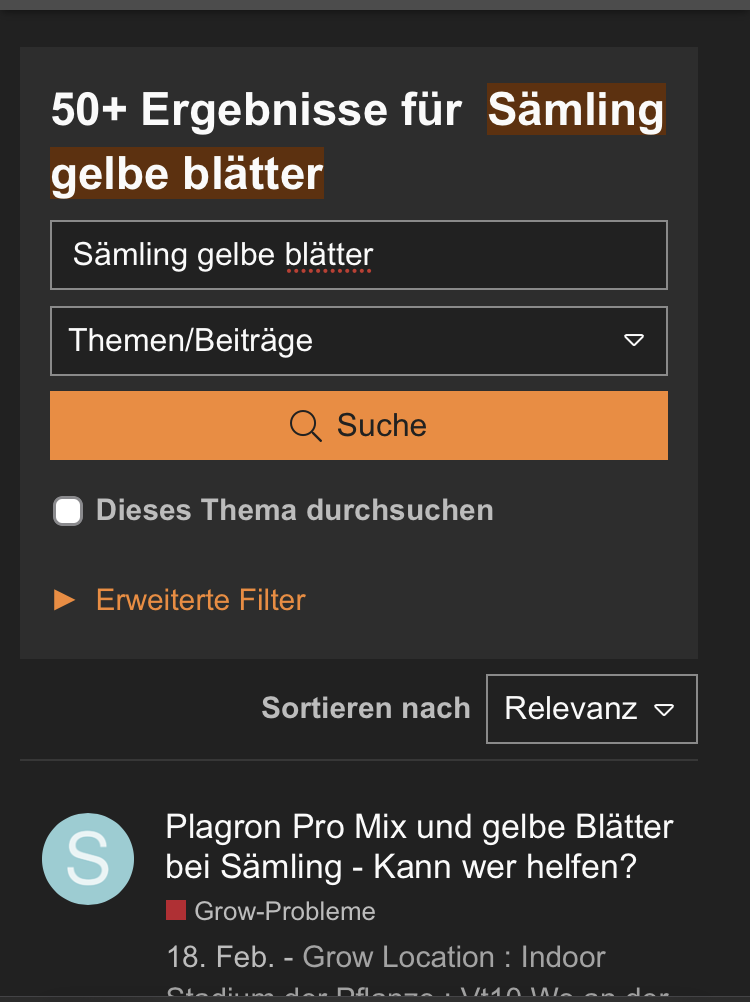Click the "18. Feb." post date
Image resolution: width=750 pixels, height=1002 pixels.
coord(220,957)
